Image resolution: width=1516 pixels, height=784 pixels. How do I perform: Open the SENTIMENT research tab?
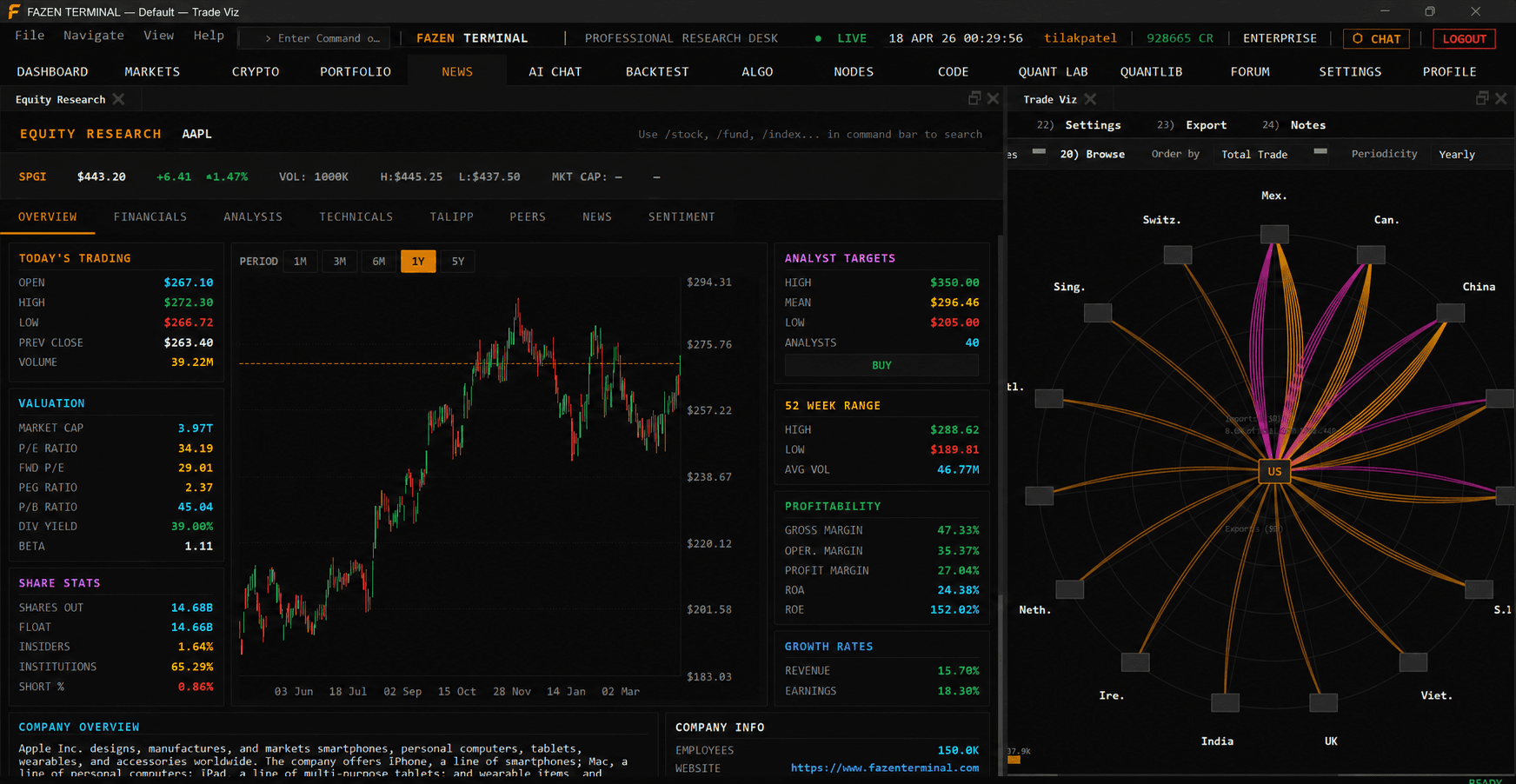tap(682, 216)
